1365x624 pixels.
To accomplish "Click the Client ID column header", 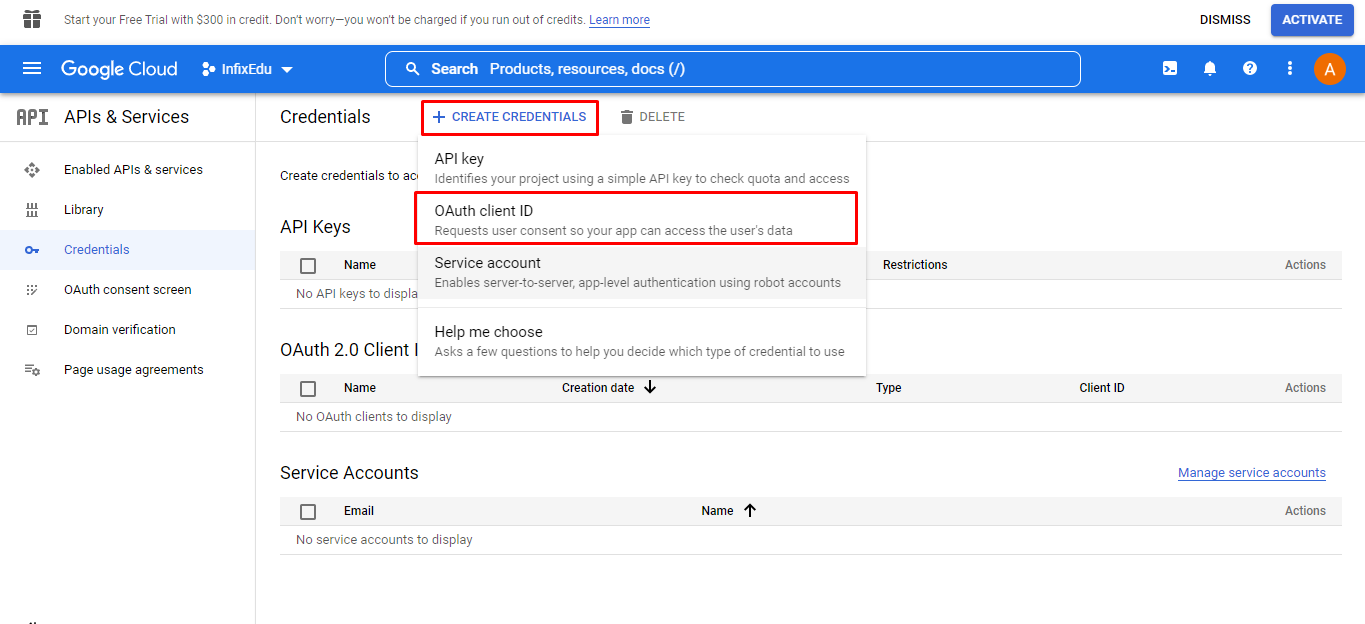I will pos(1102,388).
